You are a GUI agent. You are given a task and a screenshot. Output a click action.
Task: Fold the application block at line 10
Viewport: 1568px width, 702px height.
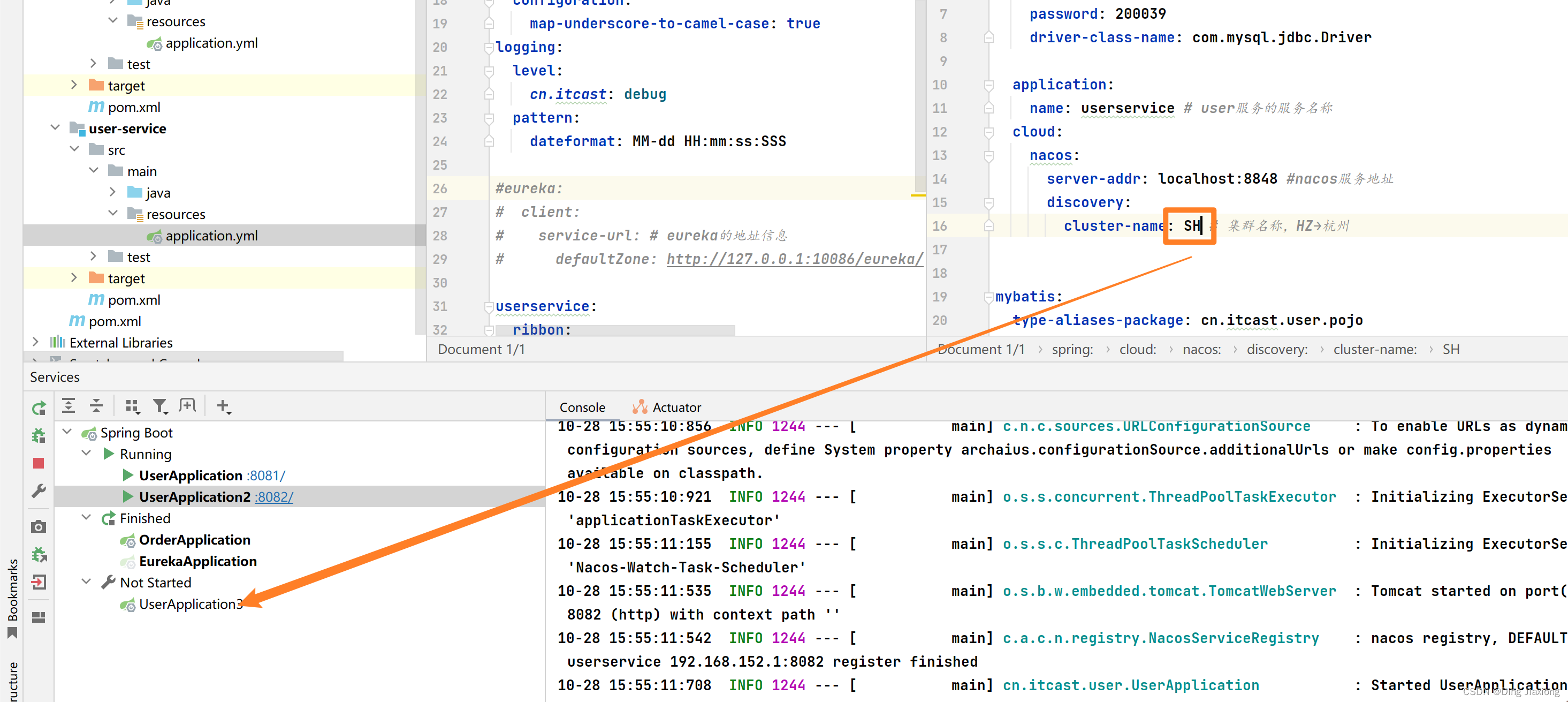point(988,85)
